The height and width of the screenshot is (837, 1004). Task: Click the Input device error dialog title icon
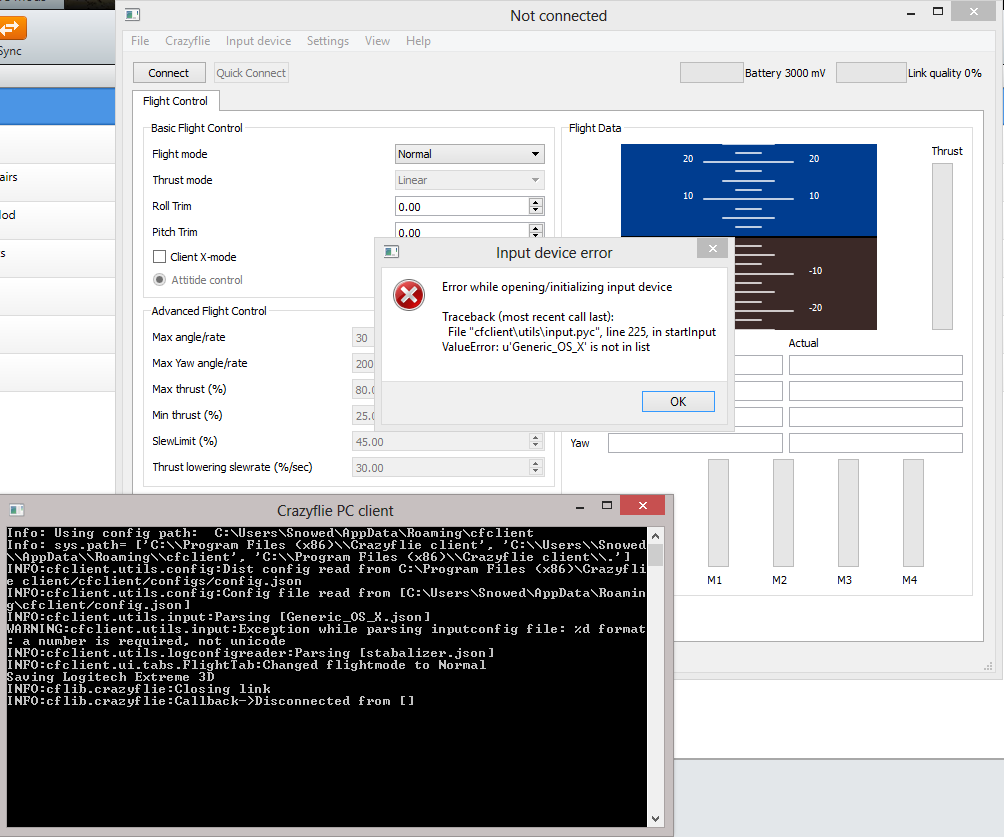pos(391,252)
